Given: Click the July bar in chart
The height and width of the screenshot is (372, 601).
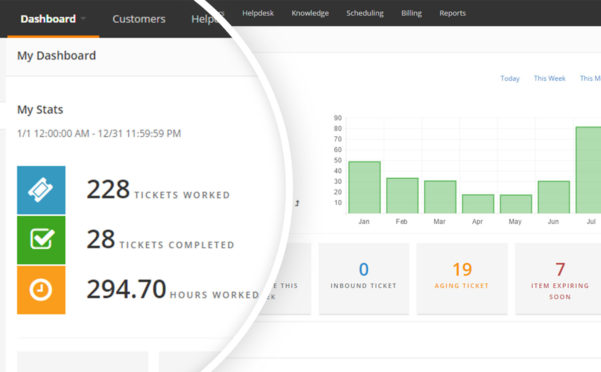Looking at the screenshot, I should 588,170.
